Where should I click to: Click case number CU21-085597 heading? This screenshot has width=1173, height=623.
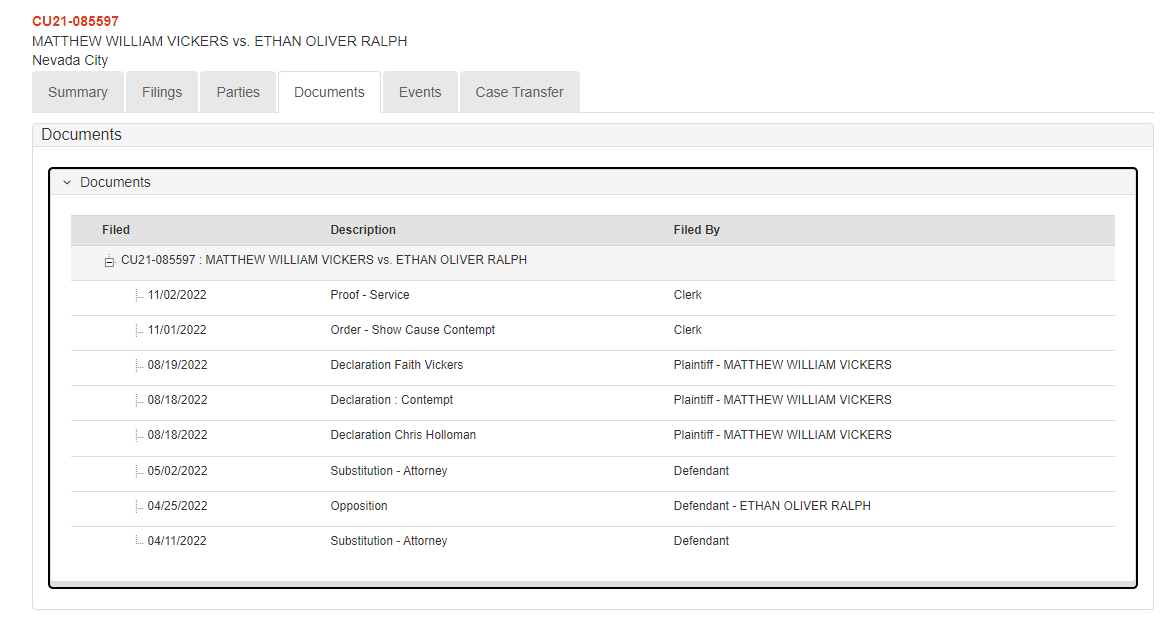(x=76, y=21)
